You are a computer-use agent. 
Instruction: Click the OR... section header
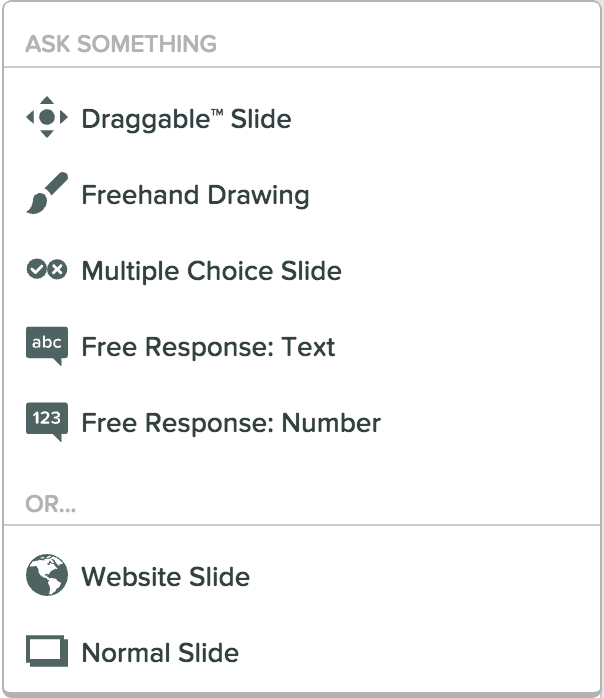pyautogui.click(x=51, y=504)
